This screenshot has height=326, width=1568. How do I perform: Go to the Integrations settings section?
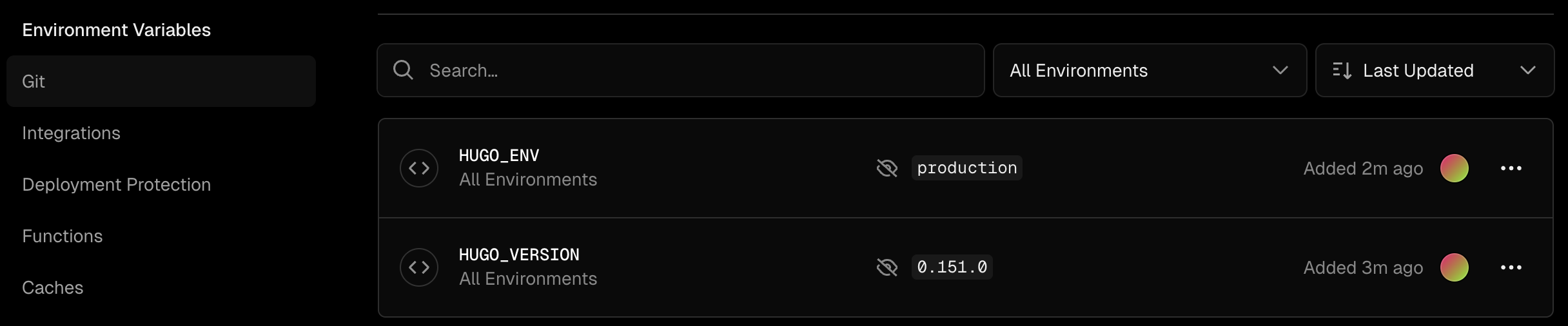pos(71,133)
